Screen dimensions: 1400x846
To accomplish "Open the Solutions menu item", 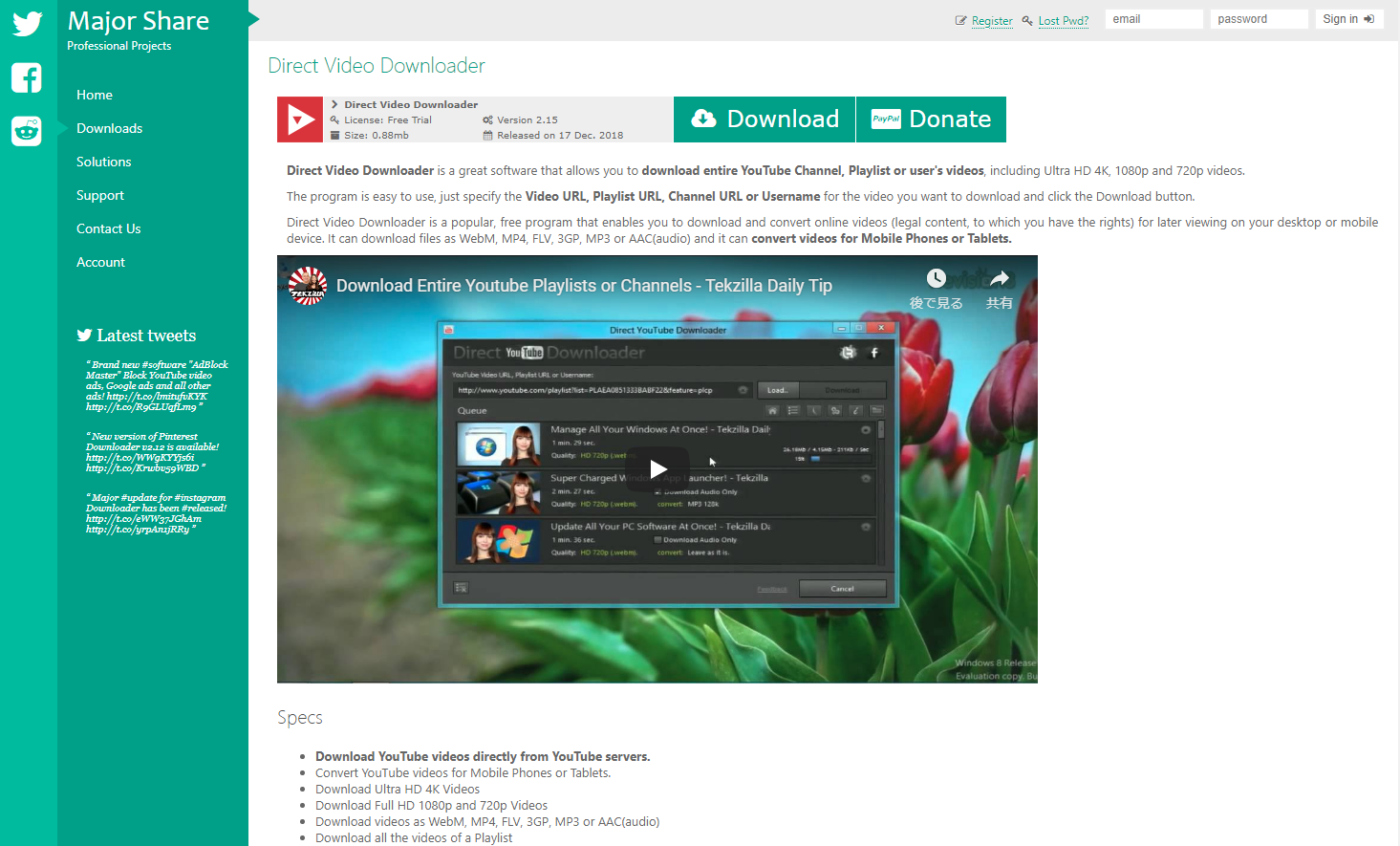I will point(104,162).
